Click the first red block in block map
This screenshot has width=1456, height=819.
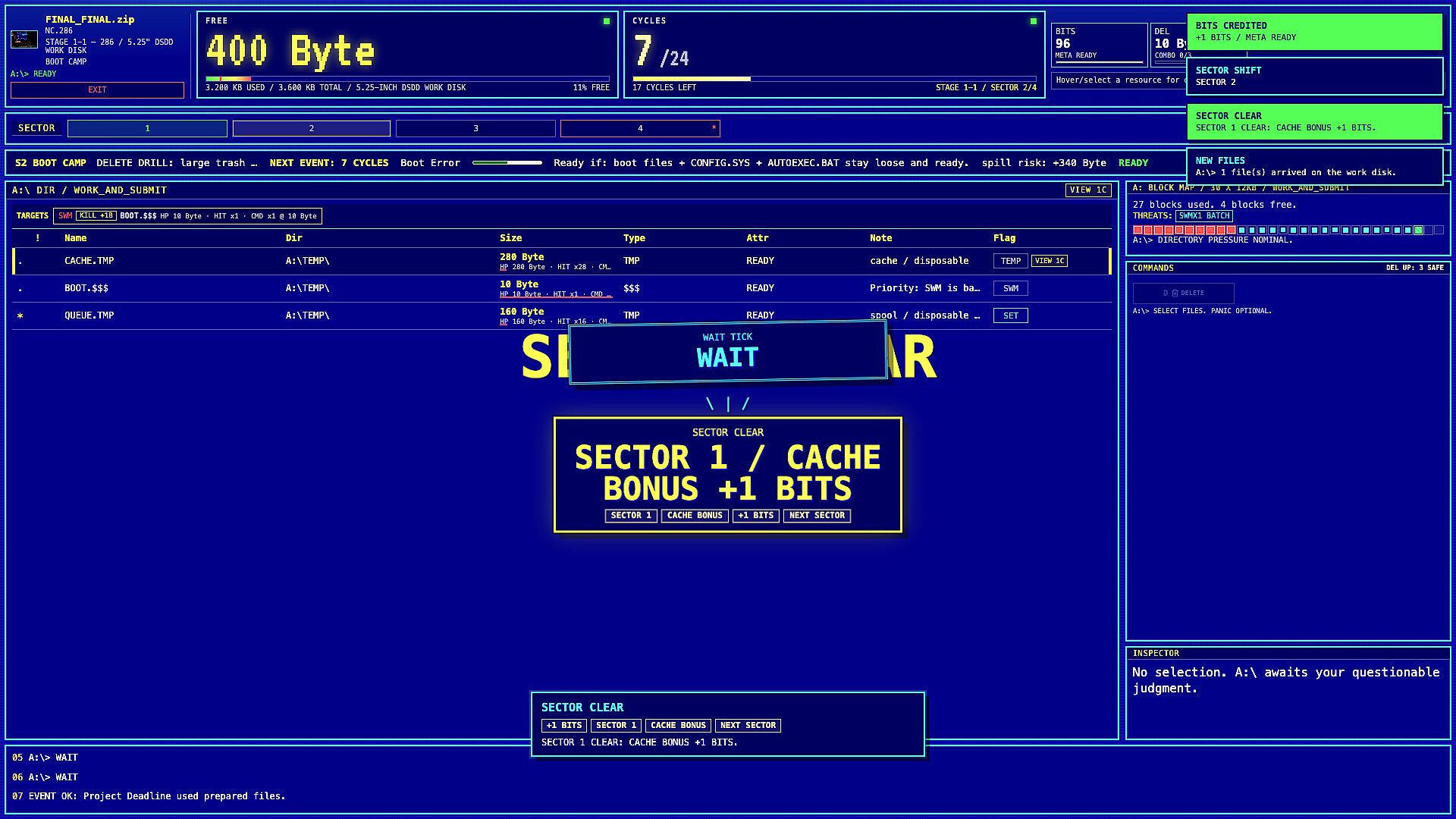[1137, 230]
